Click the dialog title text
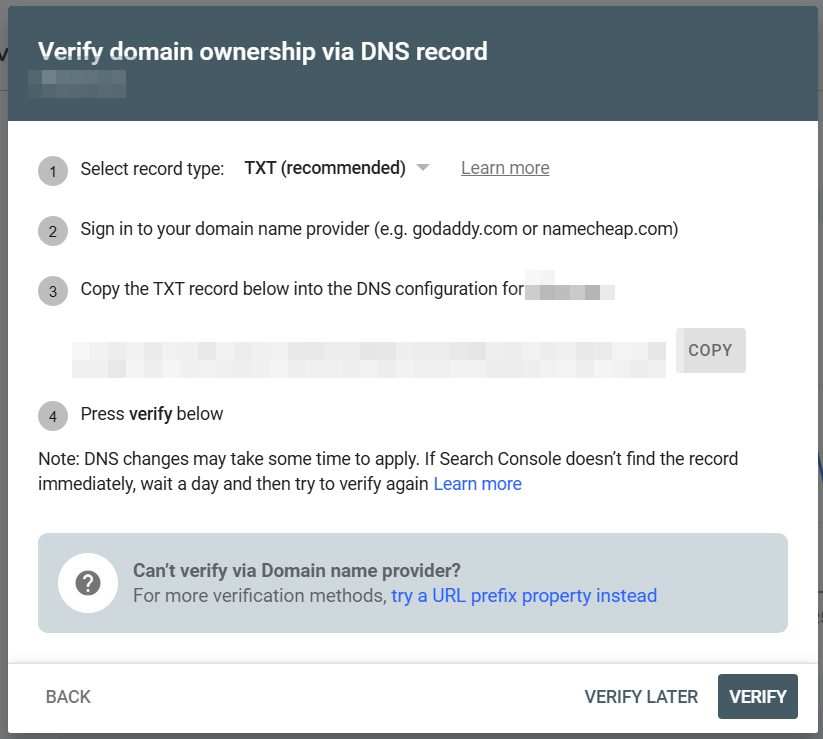Image resolution: width=823 pixels, height=739 pixels. pyautogui.click(x=262, y=51)
